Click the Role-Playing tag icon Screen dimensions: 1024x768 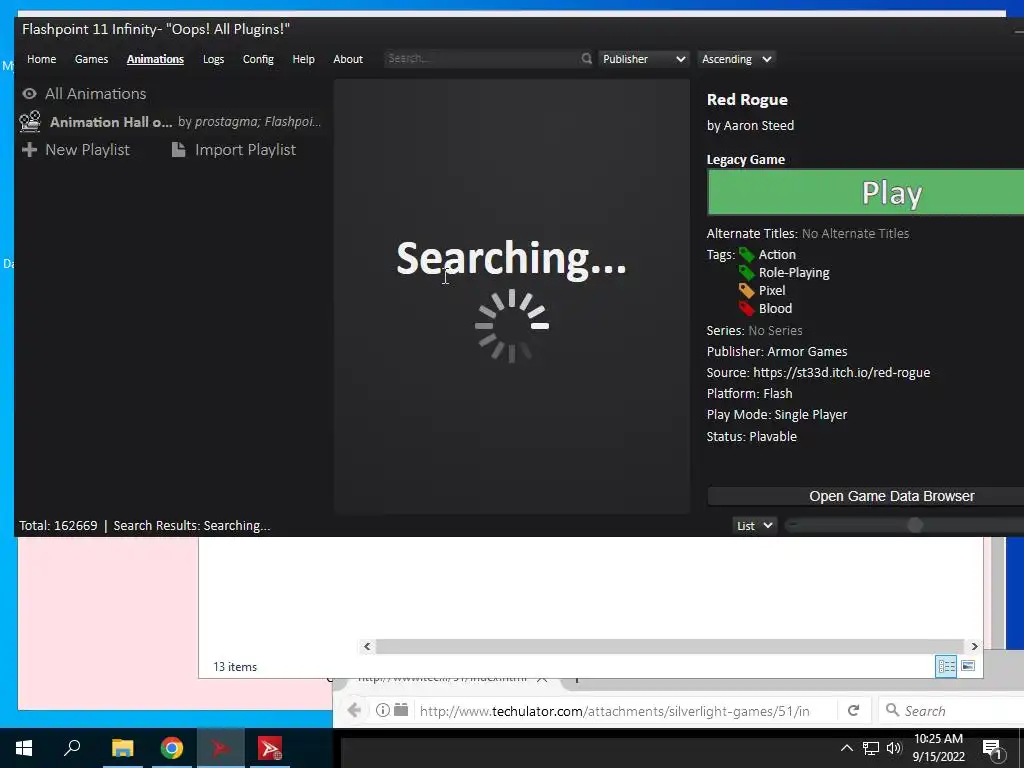tap(746, 272)
